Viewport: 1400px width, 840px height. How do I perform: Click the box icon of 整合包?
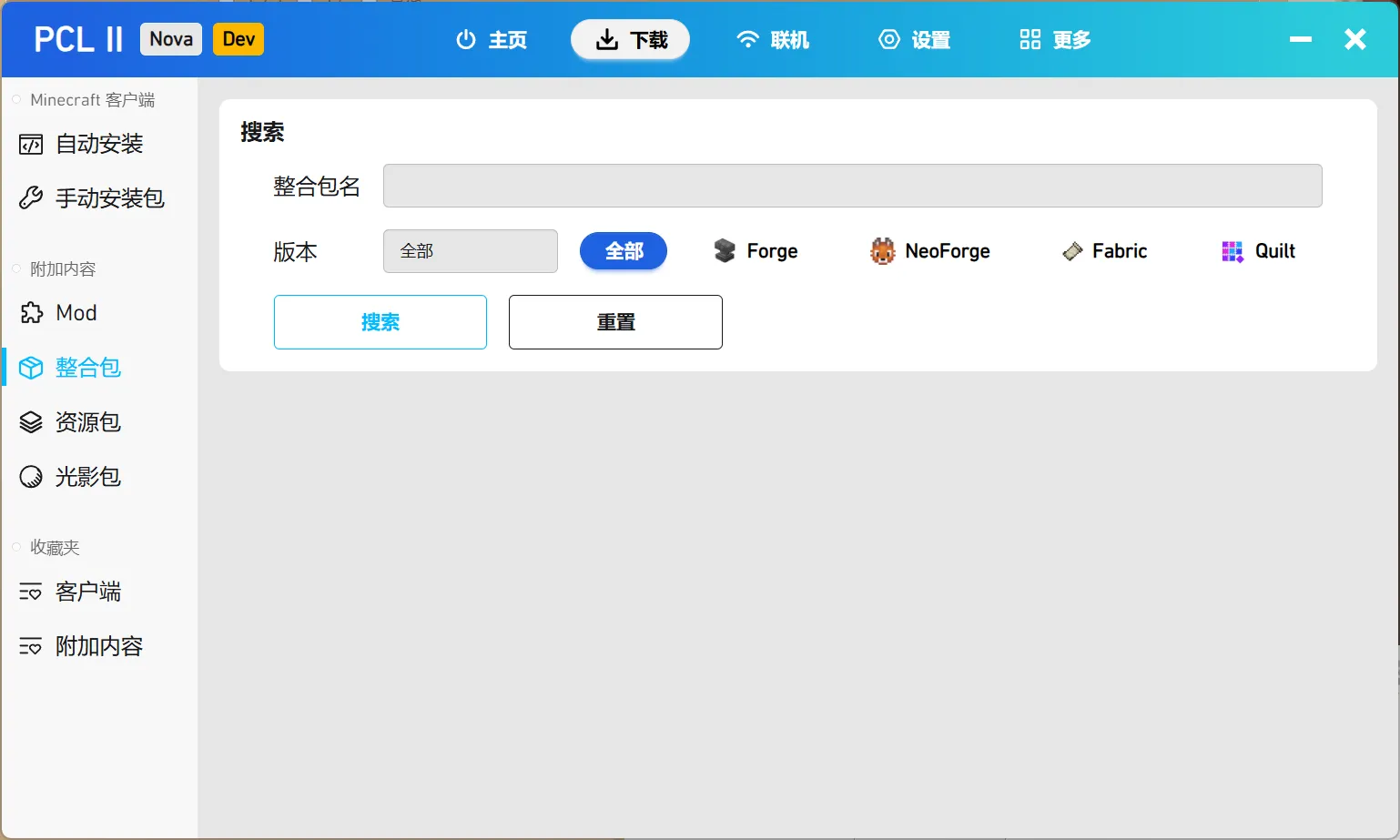coord(31,368)
